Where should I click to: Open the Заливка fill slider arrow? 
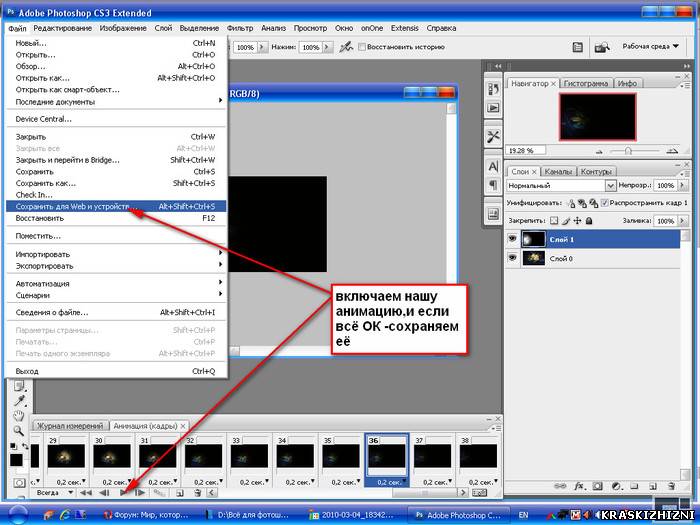[682, 221]
